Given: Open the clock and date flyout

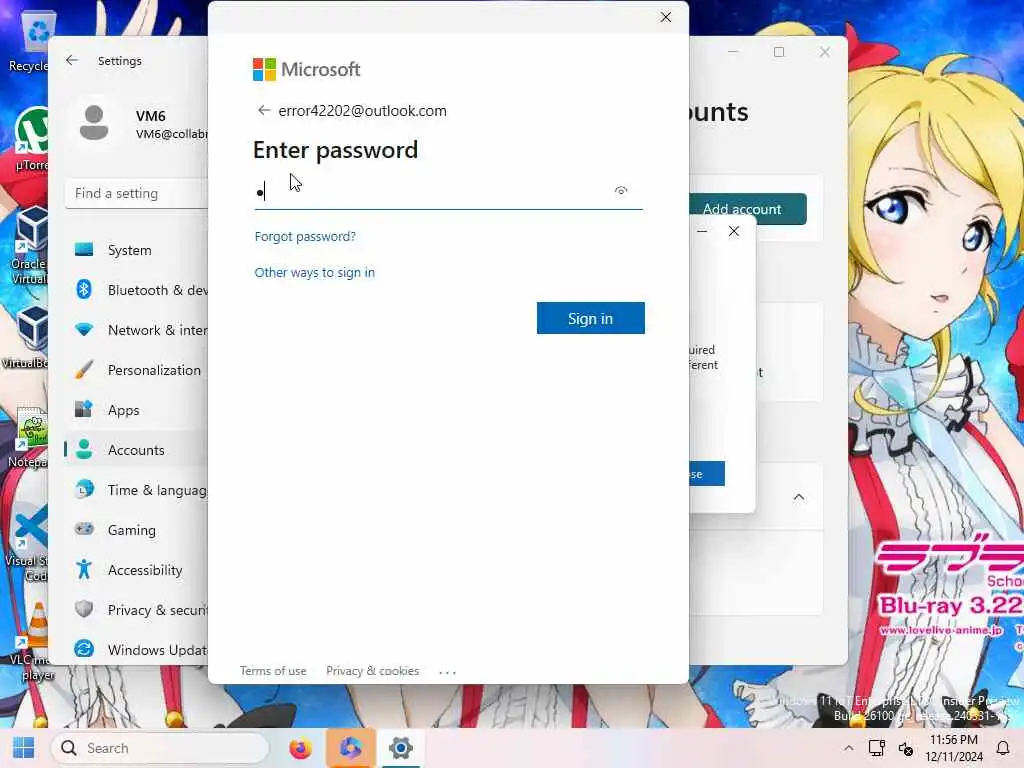Looking at the screenshot, I should [953, 748].
